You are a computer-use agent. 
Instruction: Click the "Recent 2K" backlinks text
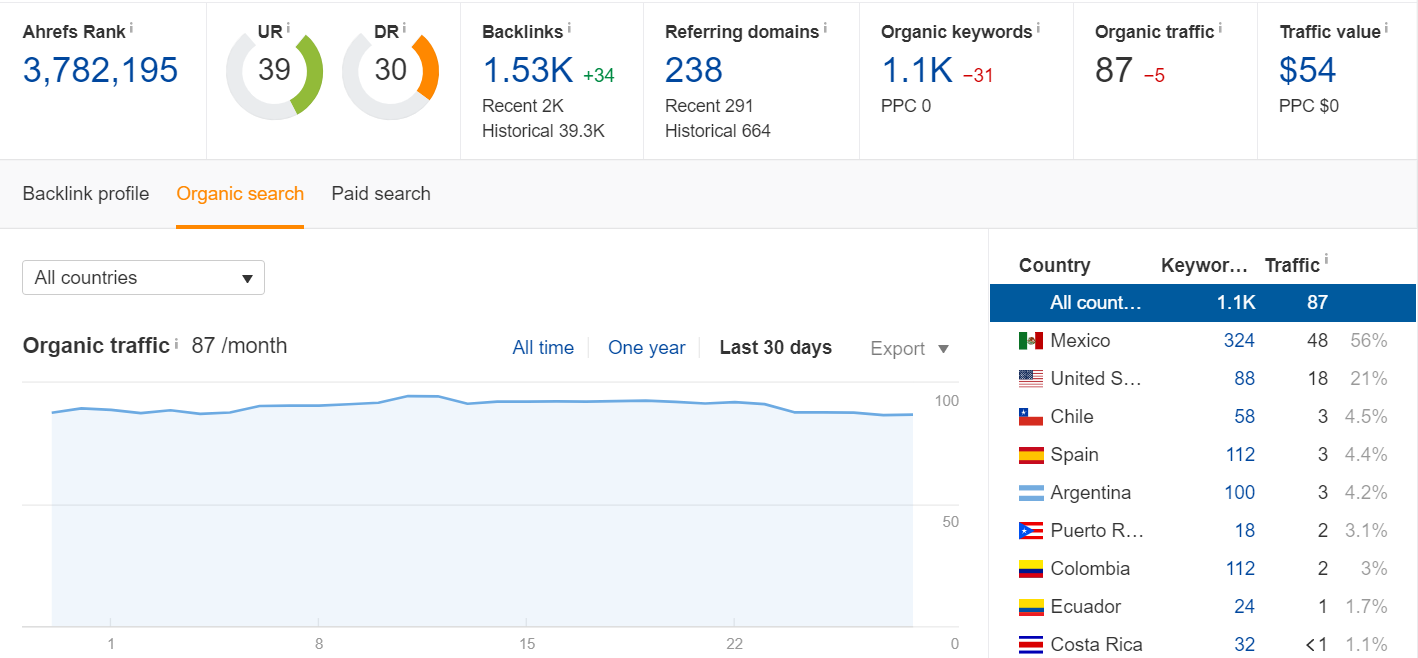click(x=523, y=106)
